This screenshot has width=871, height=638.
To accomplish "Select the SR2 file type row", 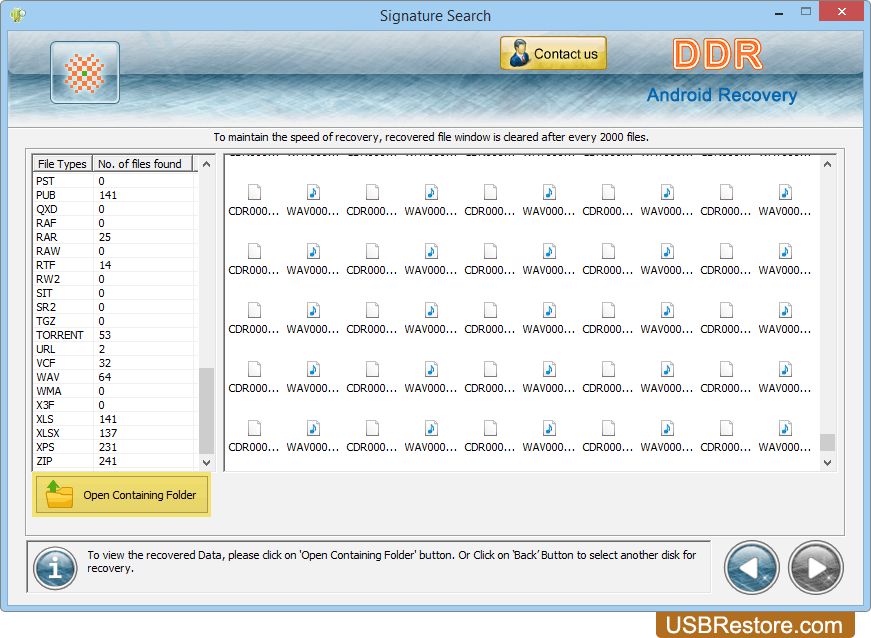I will pos(114,307).
